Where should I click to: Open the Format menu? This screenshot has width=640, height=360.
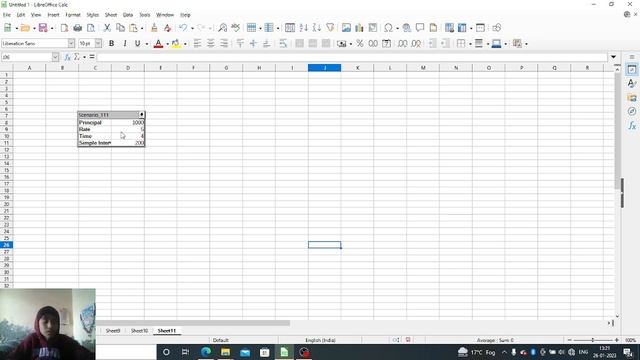[x=73, y=15]
